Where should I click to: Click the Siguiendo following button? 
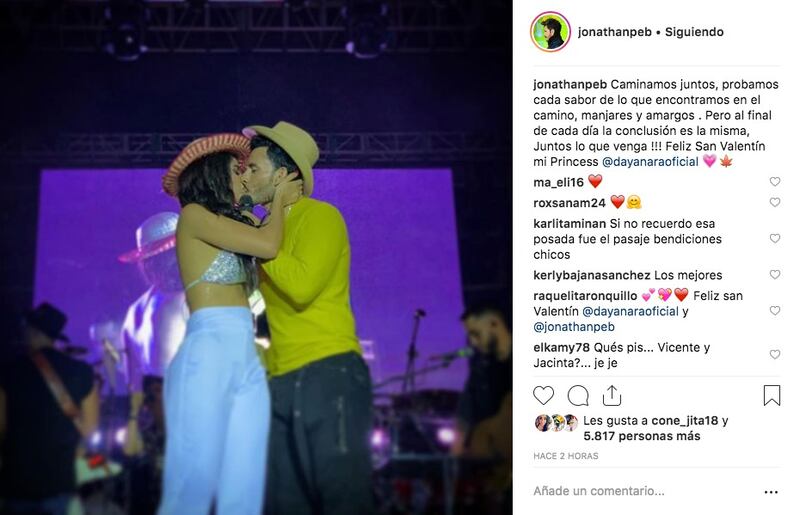(694, 32)
